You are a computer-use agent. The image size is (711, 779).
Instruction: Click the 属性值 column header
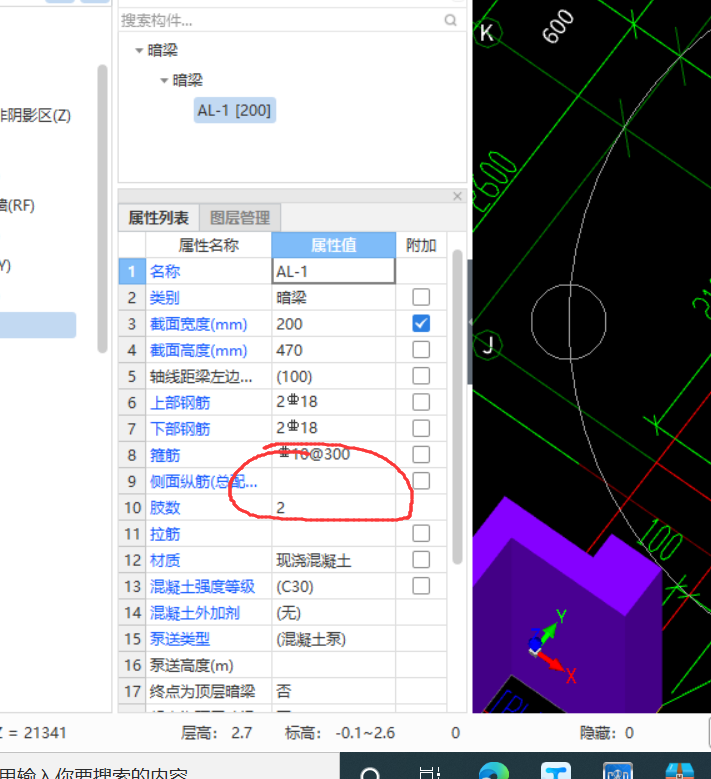333,245
